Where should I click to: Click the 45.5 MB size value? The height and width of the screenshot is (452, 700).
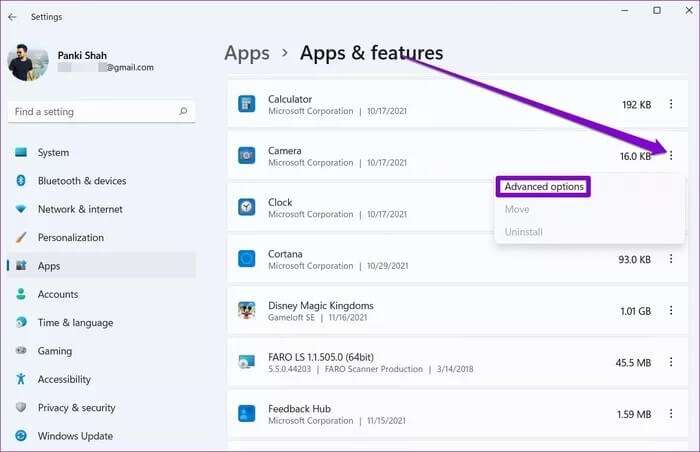click(633, 363)
